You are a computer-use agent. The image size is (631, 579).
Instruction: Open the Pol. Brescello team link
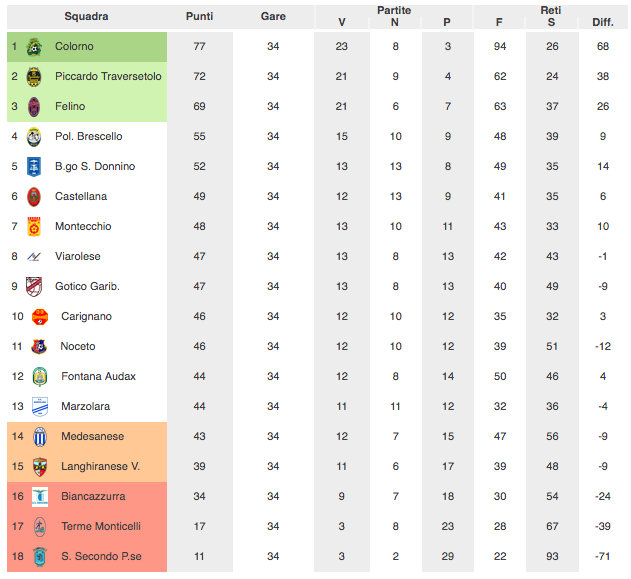coord(89,136)
